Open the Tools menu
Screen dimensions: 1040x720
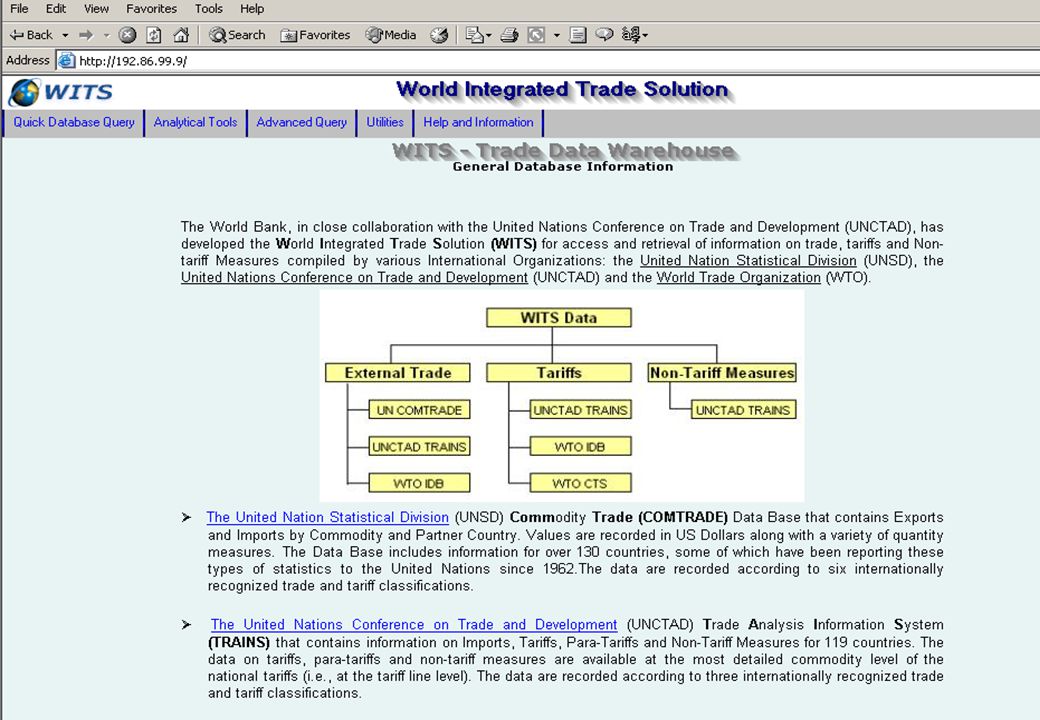pos(208,9)
